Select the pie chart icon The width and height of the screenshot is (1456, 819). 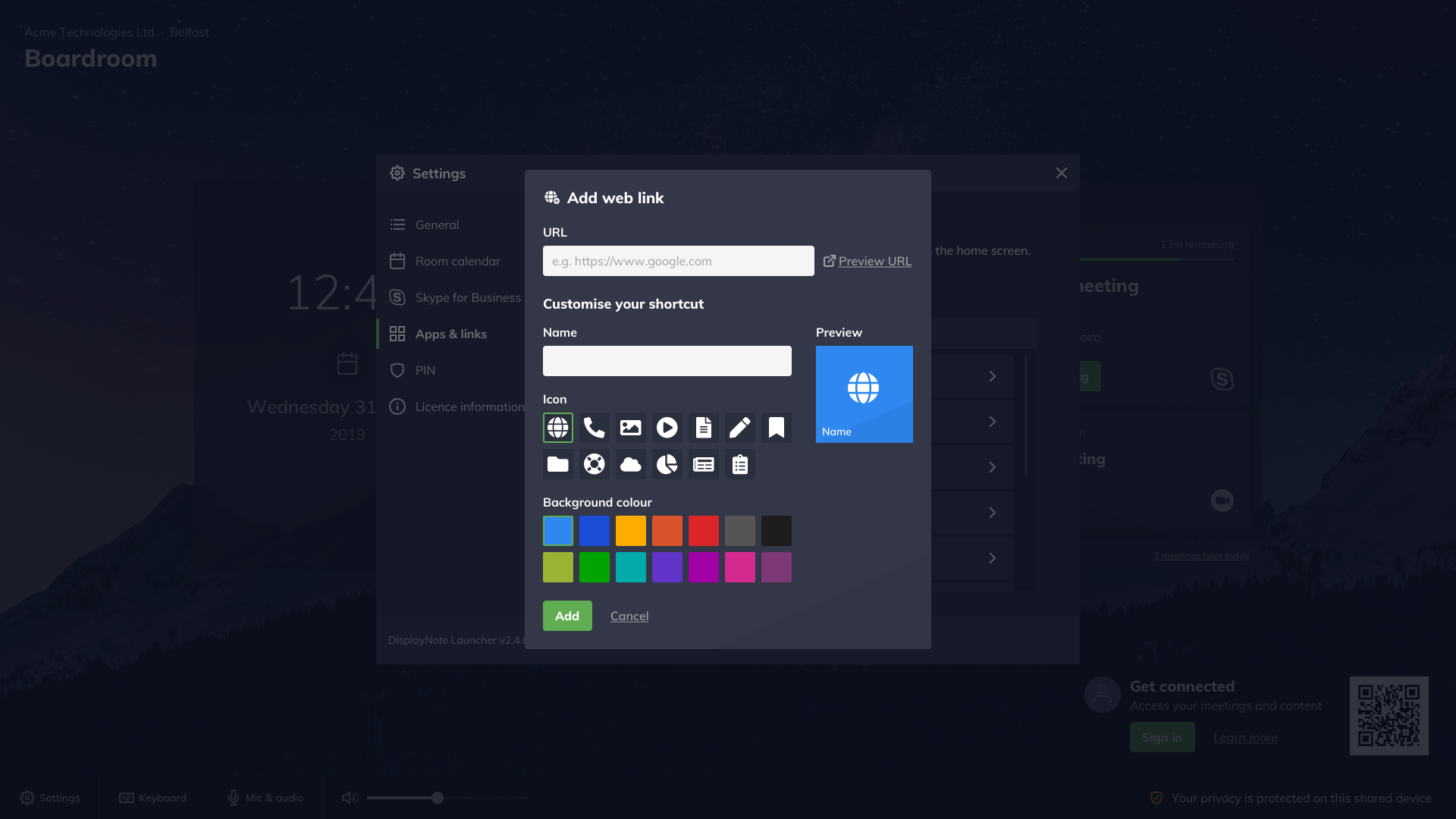click(667, 463)
